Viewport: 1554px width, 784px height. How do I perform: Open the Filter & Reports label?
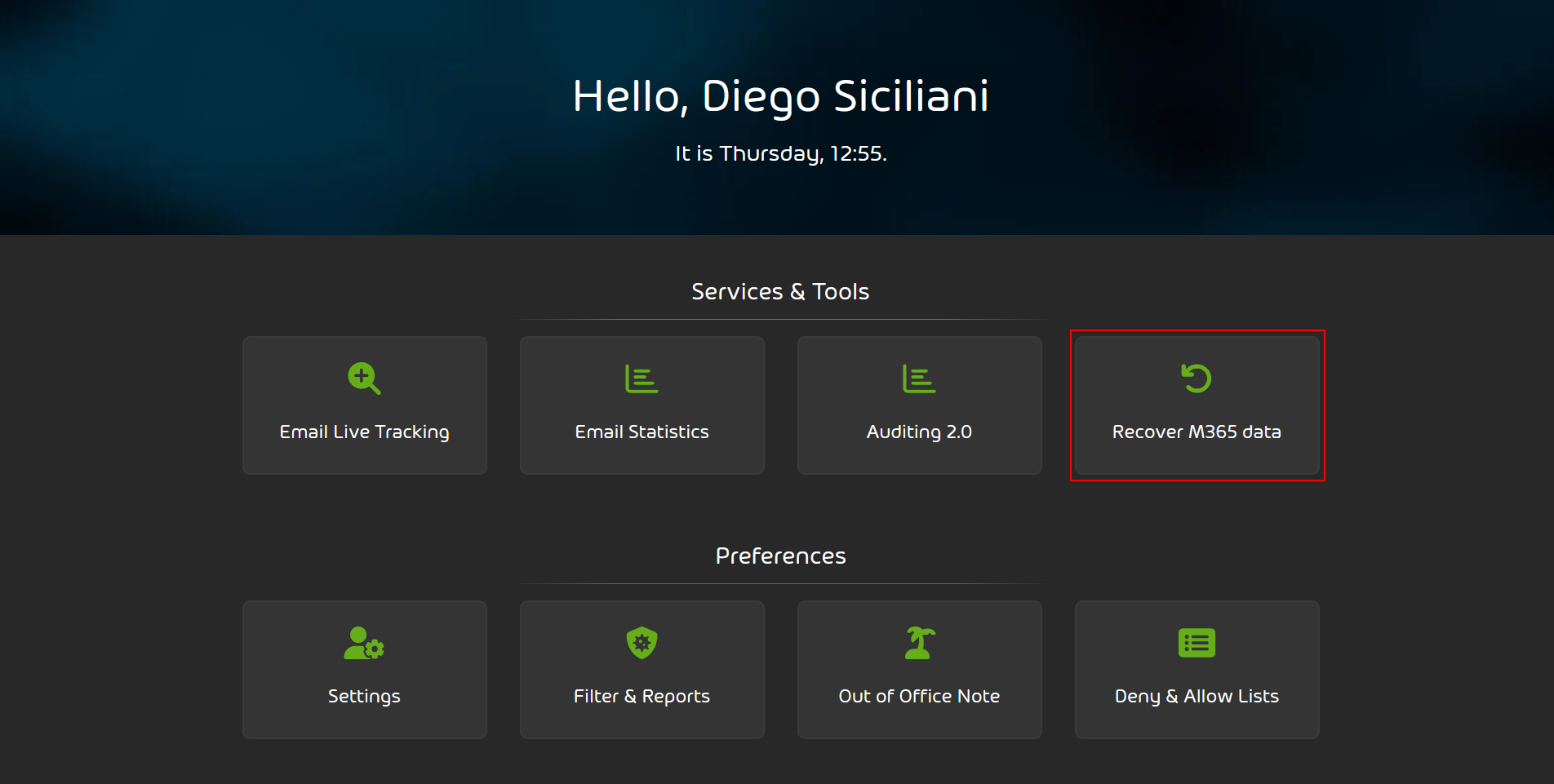642,697
